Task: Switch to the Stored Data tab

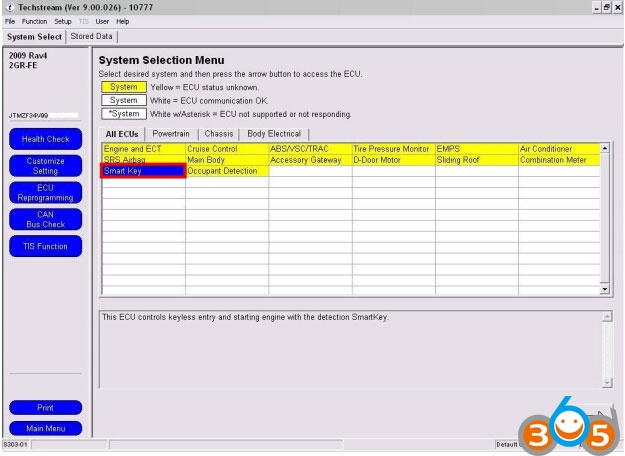Action: 91,36
